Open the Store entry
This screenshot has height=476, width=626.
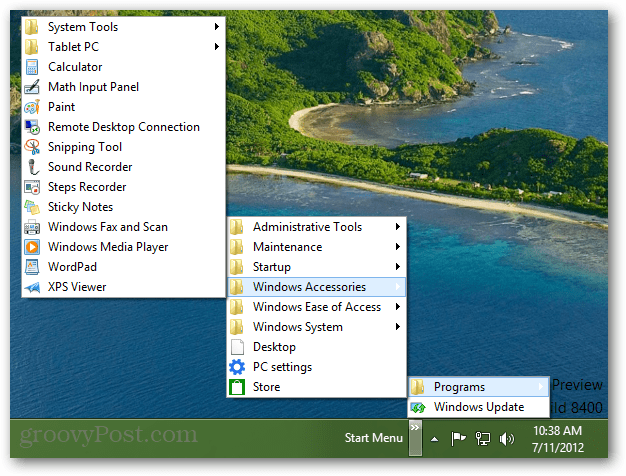coord(317,387)
